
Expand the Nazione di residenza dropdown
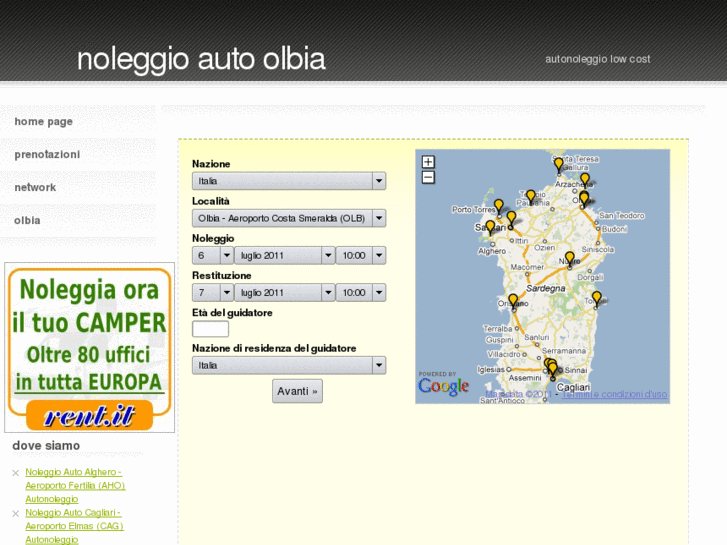coord(288,366)
